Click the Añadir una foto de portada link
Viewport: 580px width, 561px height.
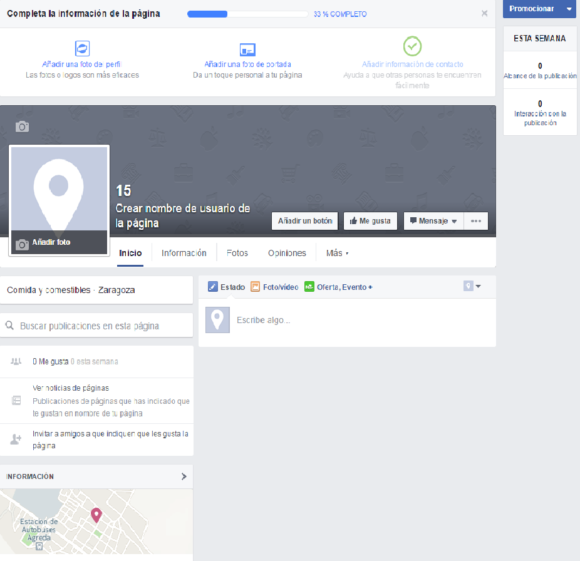tap(247, 64)
